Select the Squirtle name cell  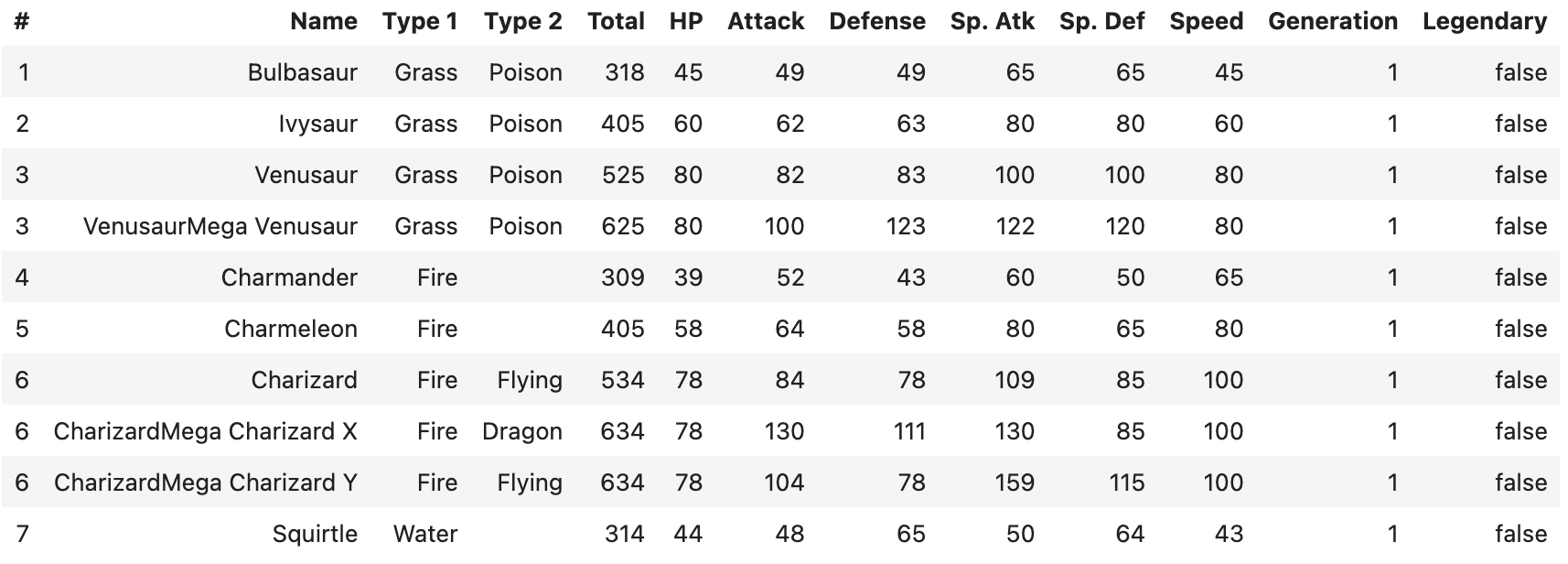(x=315, y=534)
